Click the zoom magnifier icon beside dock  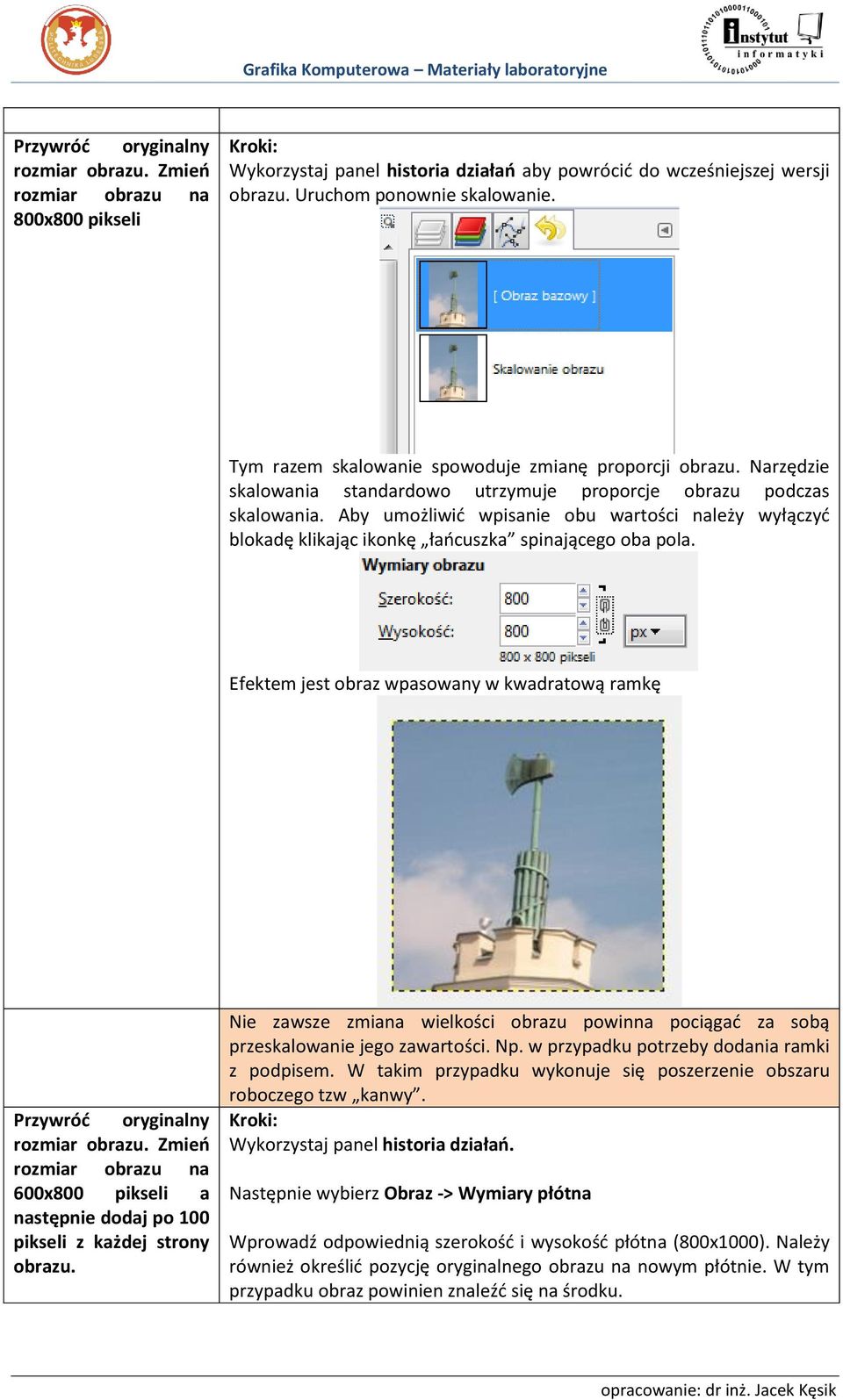pyautogui.click(x=387, y=222)
